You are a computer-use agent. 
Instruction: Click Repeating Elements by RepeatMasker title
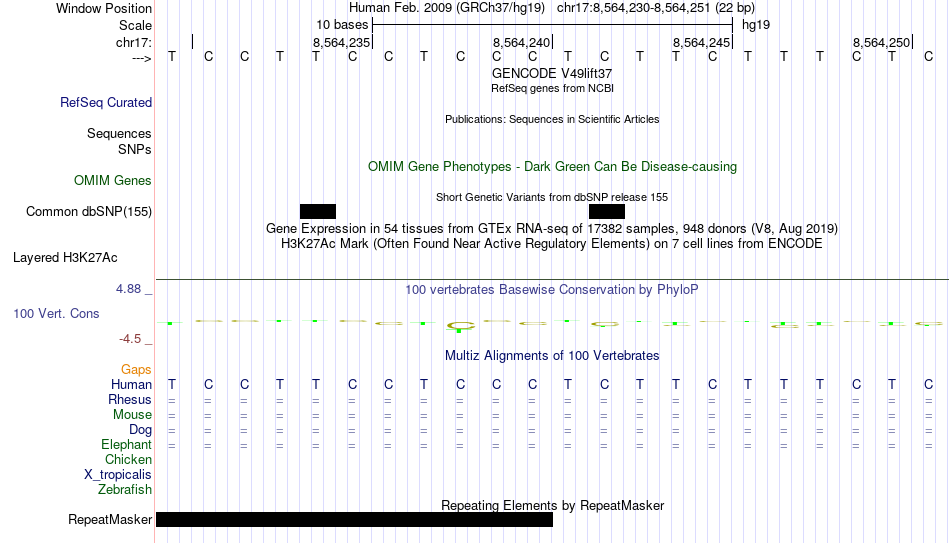[x=553, y=505]
